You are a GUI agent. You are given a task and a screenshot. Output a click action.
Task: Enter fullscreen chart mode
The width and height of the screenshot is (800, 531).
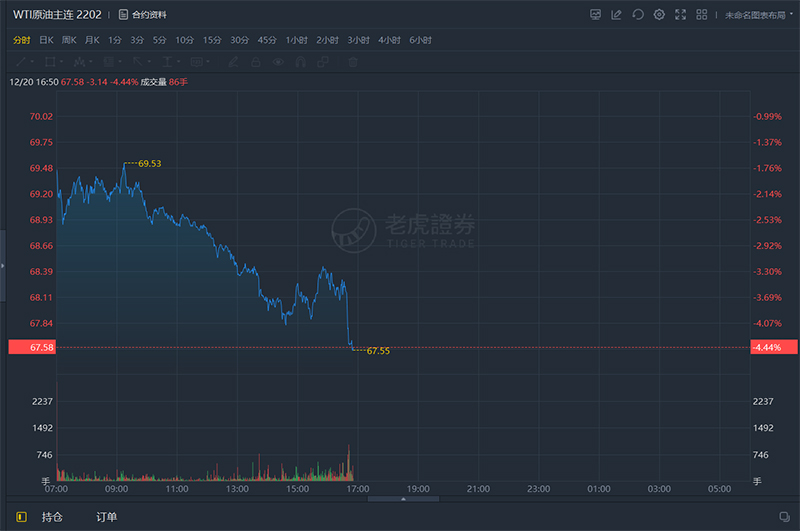click(681, 15)
